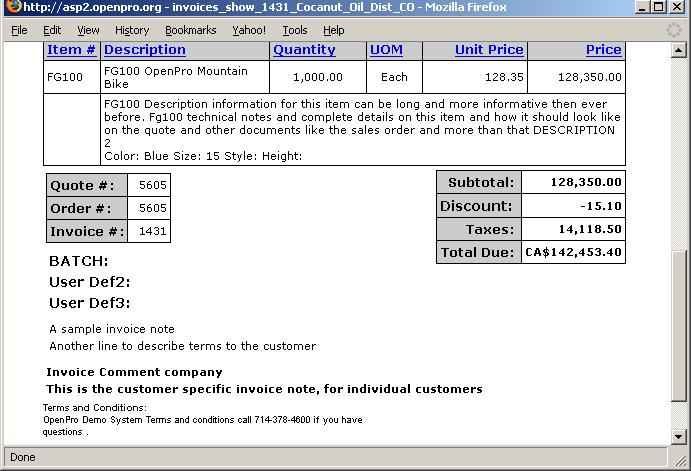Click the loading throbber icon beside menu bar

(674, 30)
